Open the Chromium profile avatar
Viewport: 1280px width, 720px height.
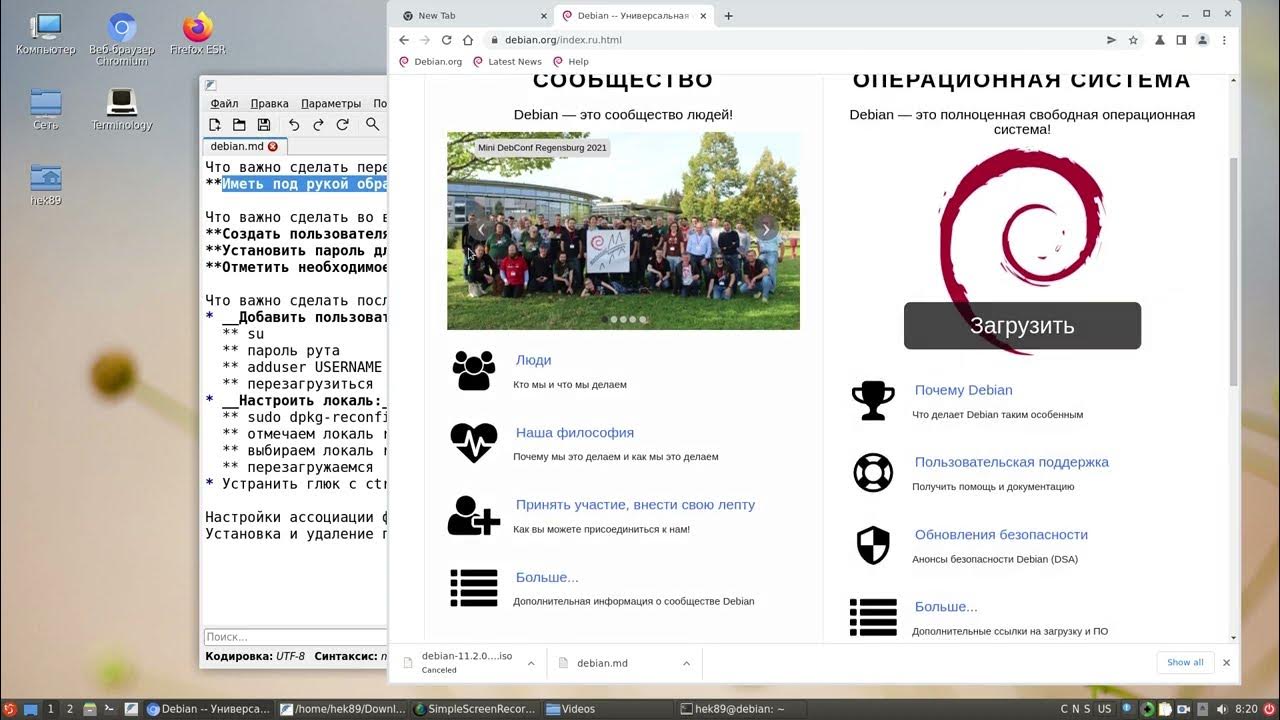click(1202, 40)
